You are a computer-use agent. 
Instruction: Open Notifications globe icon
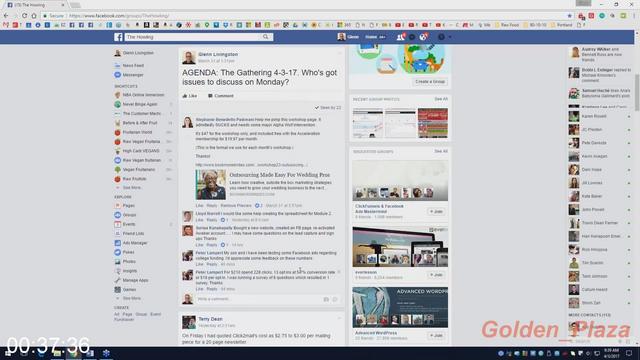pyautogui.click(x=423, y=37)
